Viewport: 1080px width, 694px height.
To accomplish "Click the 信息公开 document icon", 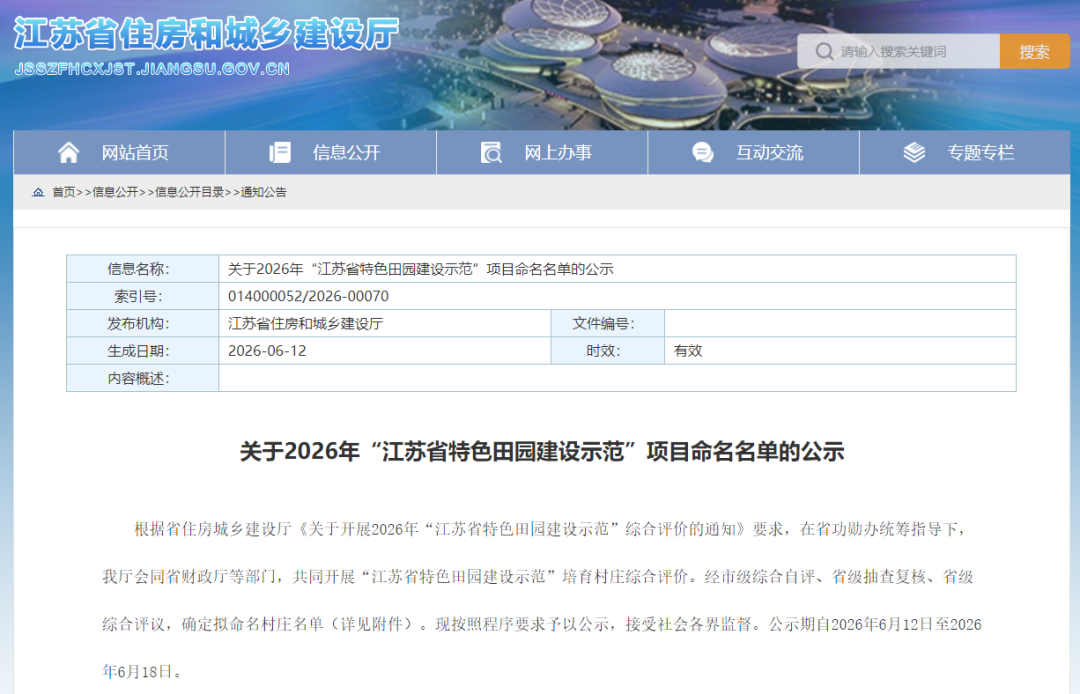I will [x=280, y=152].
